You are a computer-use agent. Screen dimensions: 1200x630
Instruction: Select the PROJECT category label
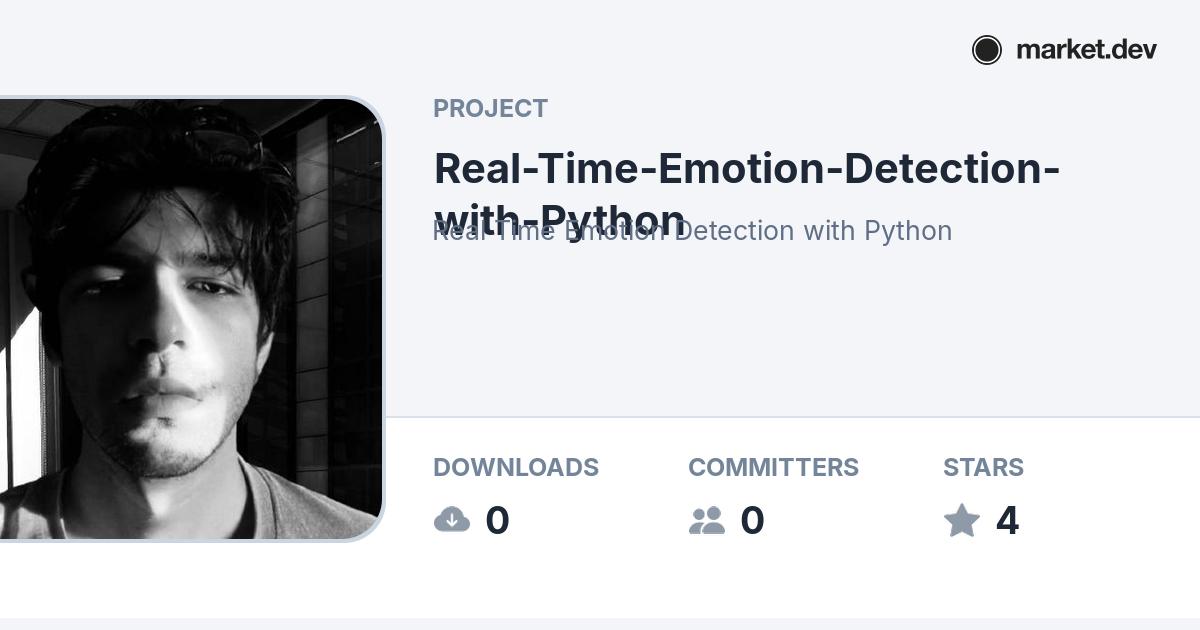tap(490, 109)
